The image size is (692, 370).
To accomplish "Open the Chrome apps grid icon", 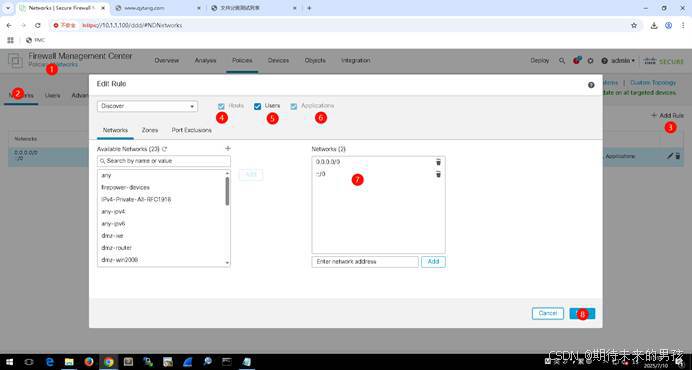I will tap(11, 40).
